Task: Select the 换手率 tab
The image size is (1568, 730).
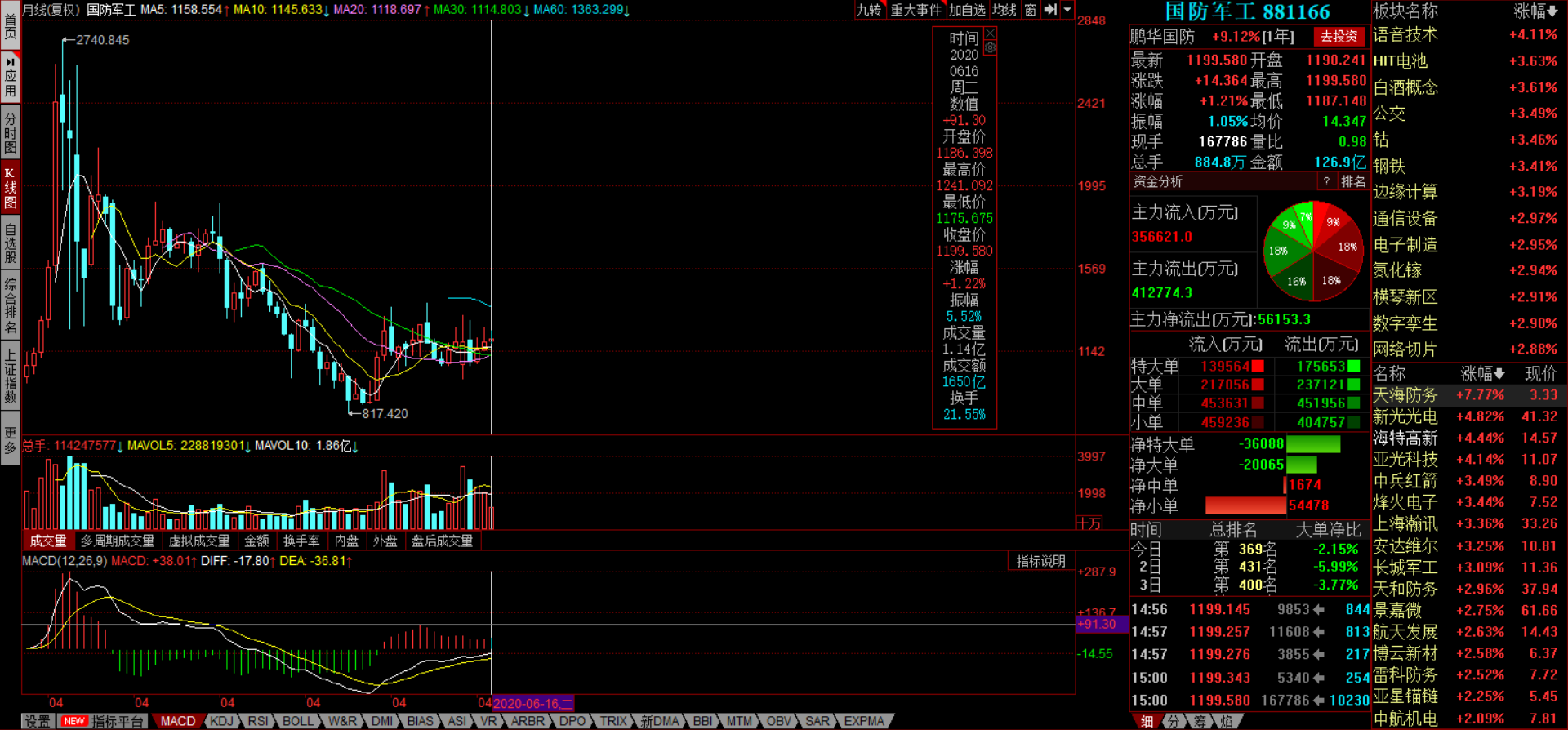Action: point(301,541)
